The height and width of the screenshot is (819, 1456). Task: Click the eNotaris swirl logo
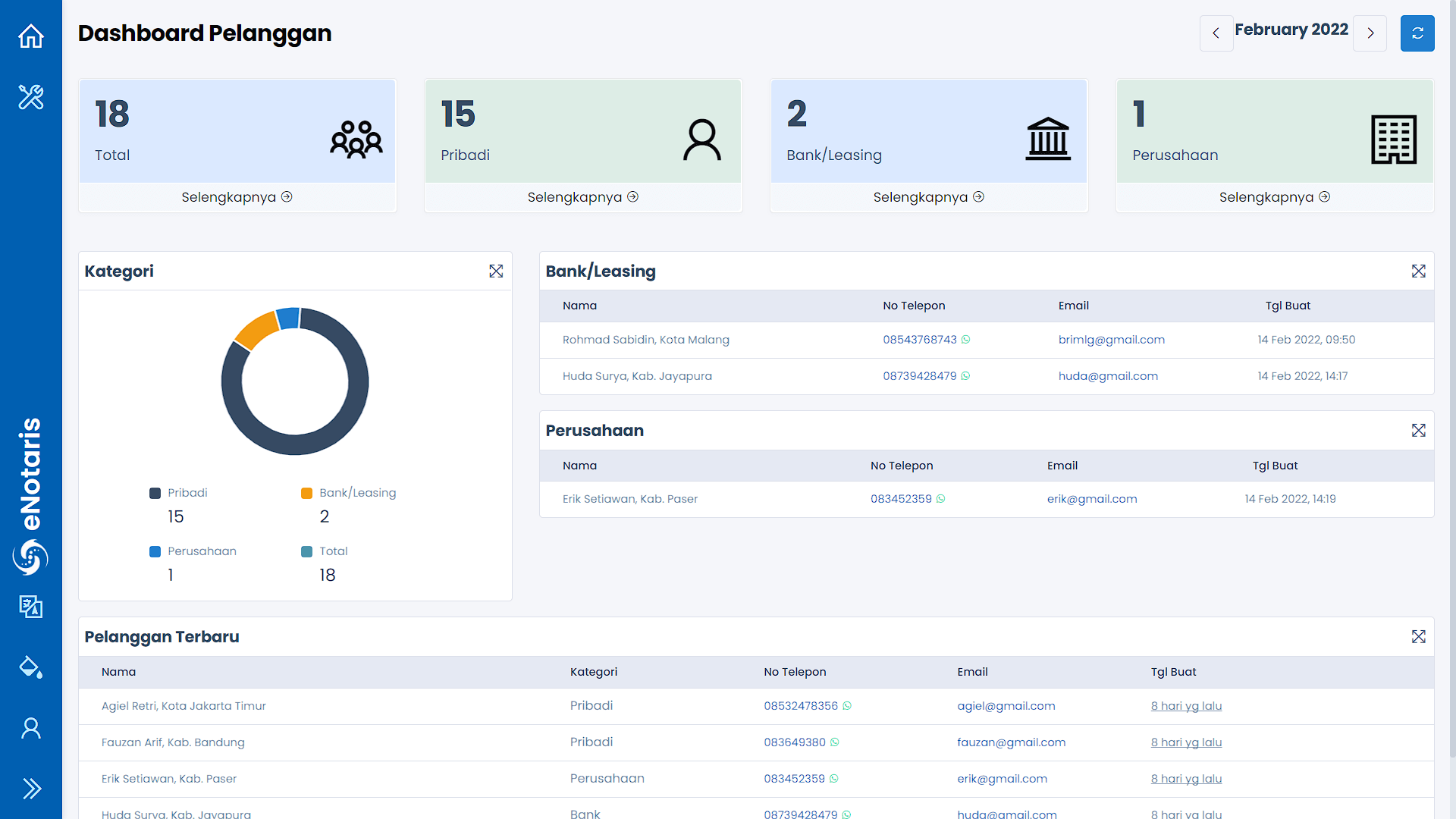point(30,557)
